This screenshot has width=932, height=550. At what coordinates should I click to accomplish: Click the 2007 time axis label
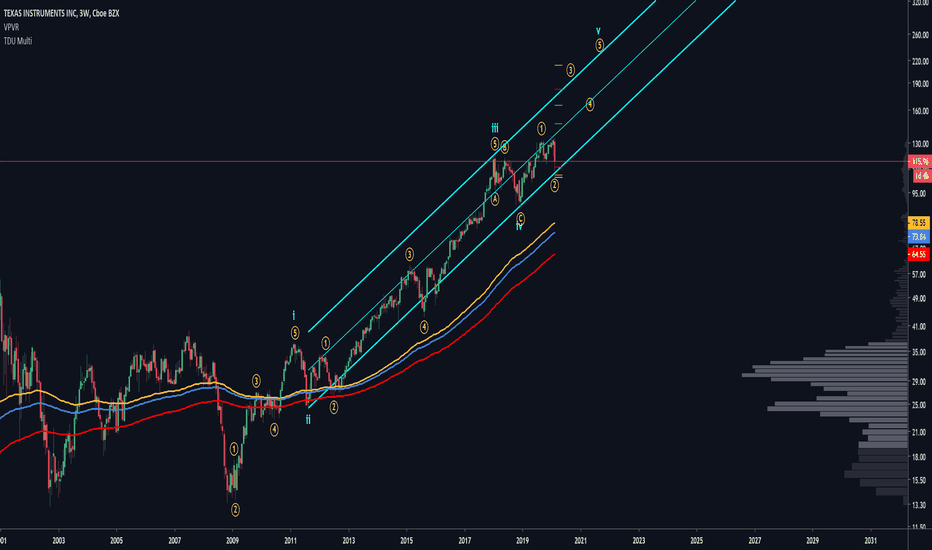tap(174, 540)
